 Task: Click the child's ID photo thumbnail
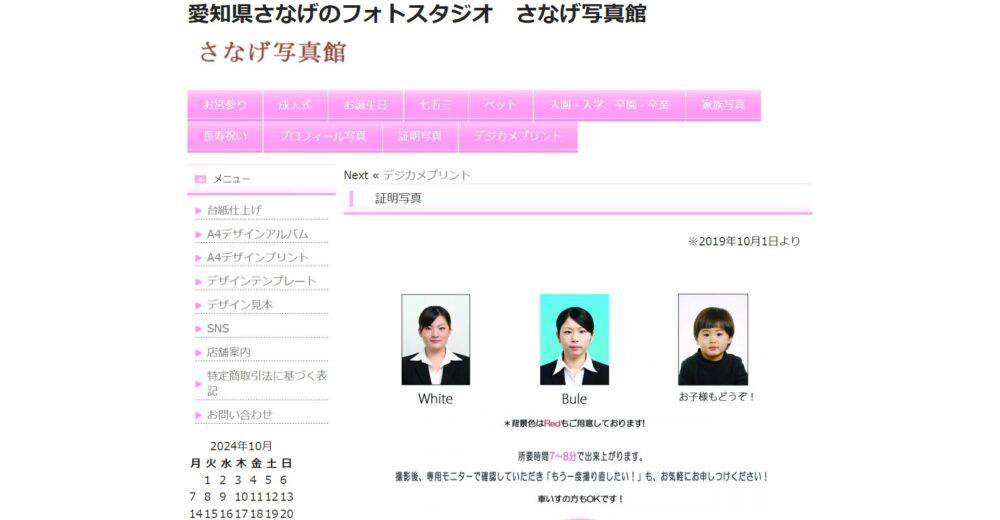[x=712, y=340]
